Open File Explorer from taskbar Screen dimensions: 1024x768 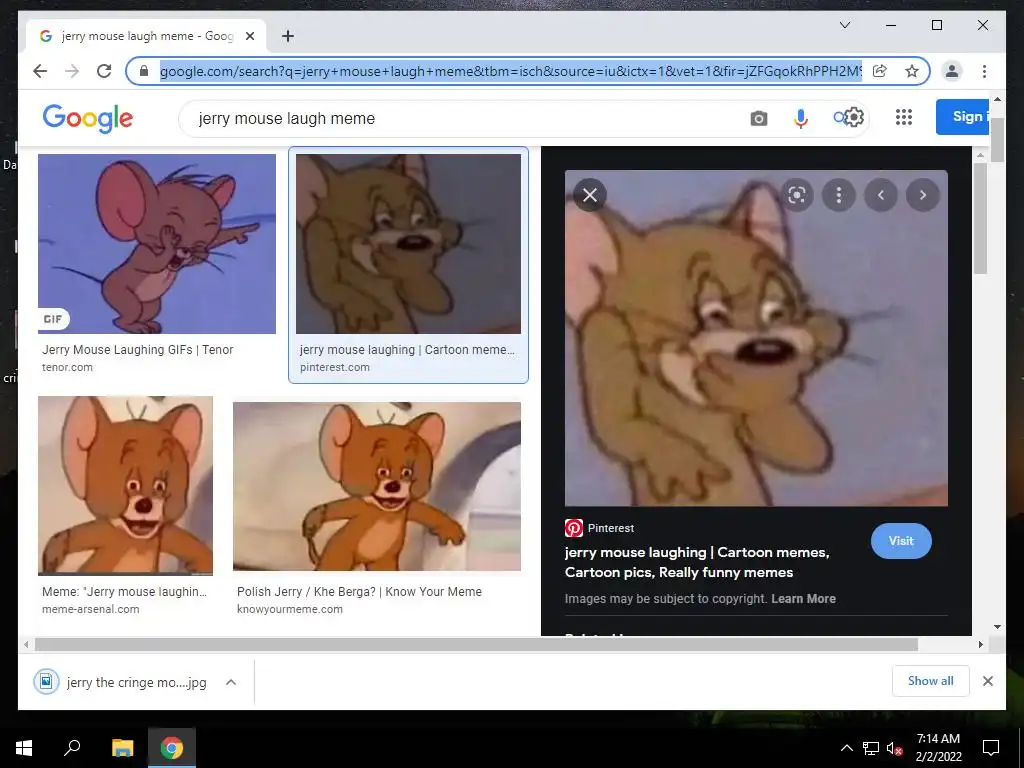pos(122,748)
